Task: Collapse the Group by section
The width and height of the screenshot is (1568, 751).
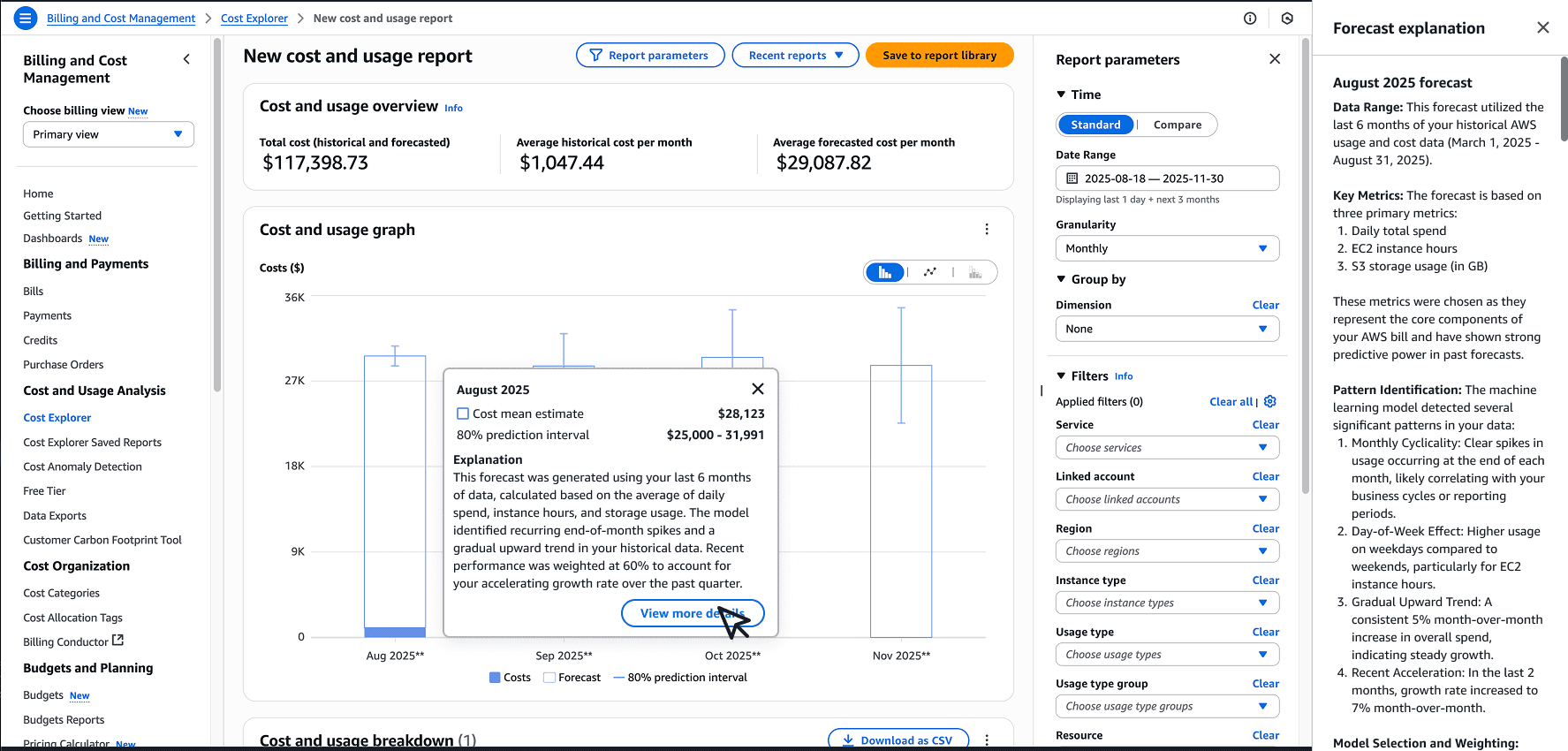Action: coord(1091,279)
